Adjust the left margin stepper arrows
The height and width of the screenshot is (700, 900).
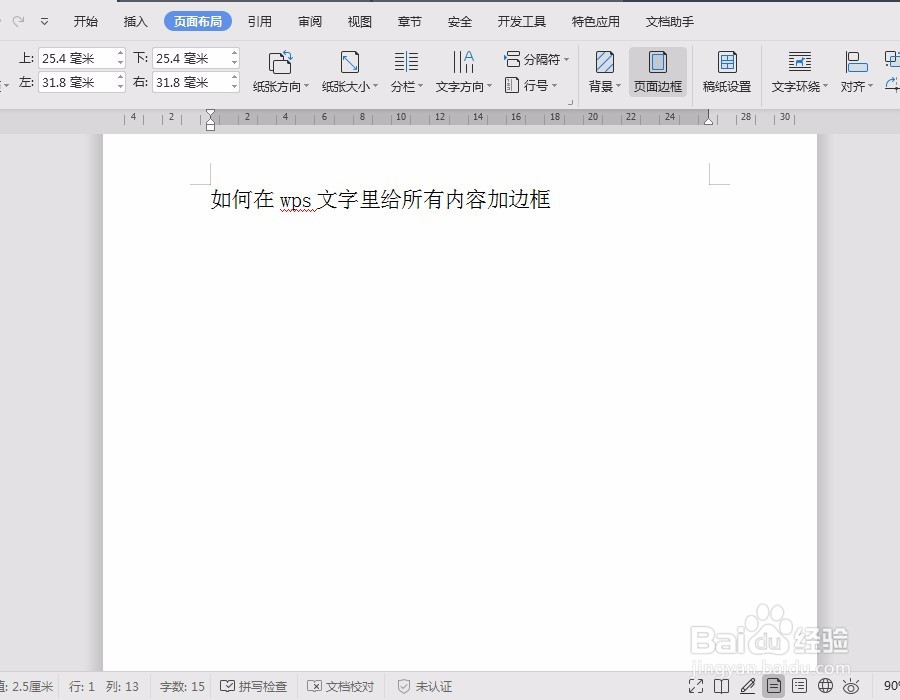pos(120,82)
